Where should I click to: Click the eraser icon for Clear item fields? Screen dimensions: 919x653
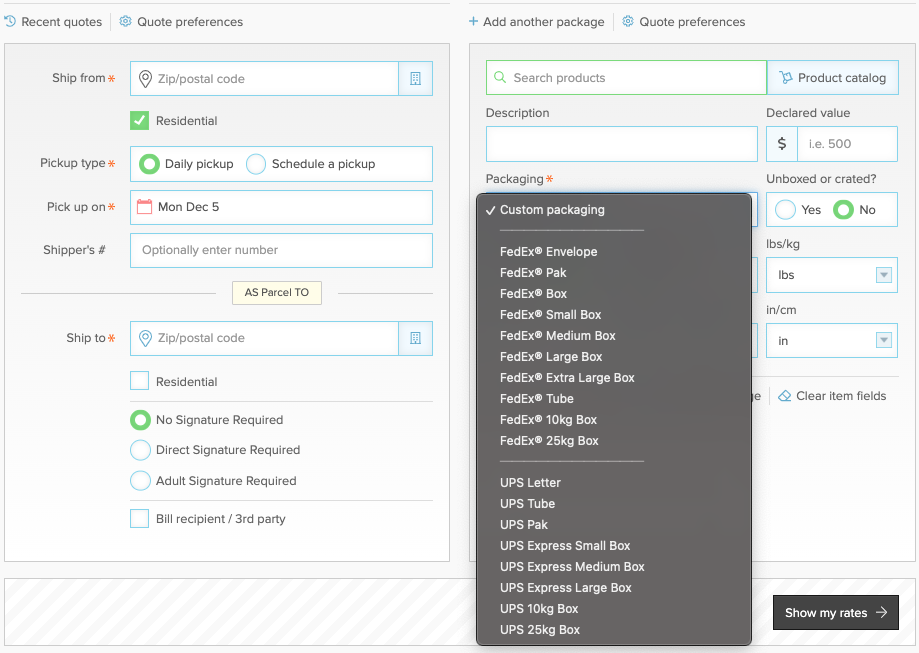pyautogui.click(x=785, y=396)
